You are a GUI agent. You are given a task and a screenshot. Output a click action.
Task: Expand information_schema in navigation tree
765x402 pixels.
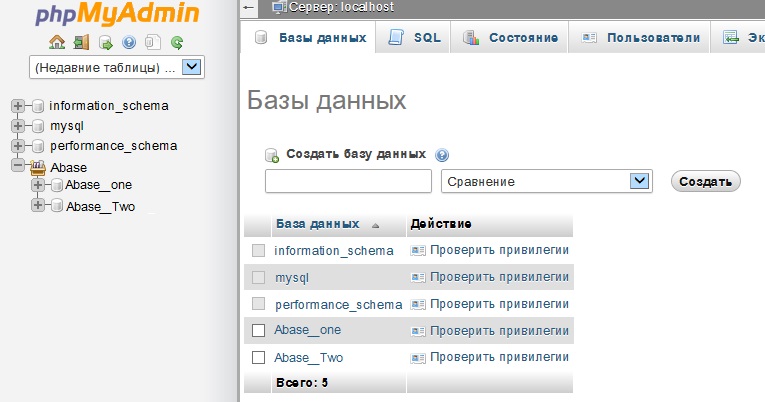(17, 105)
